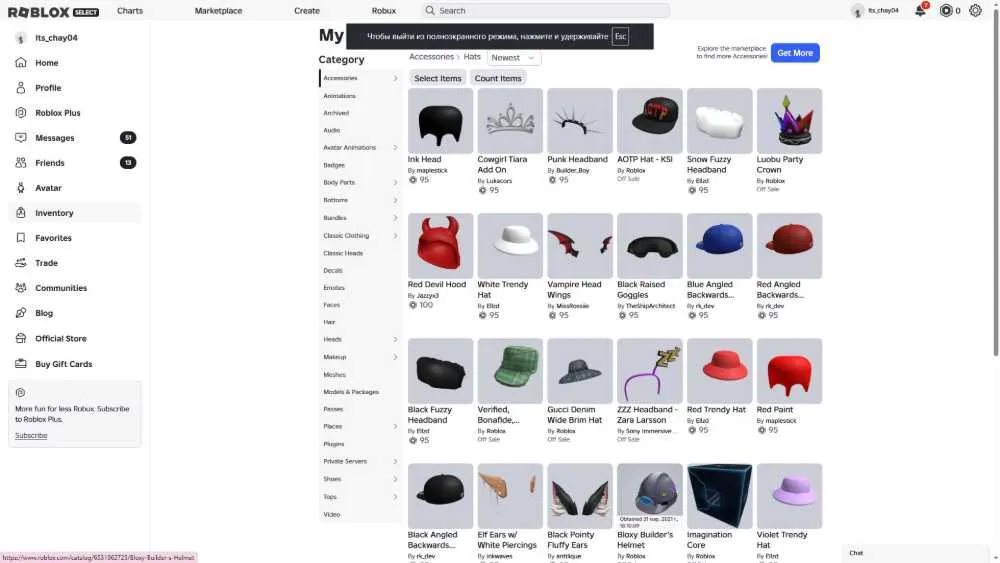Click the Roblox Select logo
This screenshot has width=1000, height=563.
tap(53, 11)
